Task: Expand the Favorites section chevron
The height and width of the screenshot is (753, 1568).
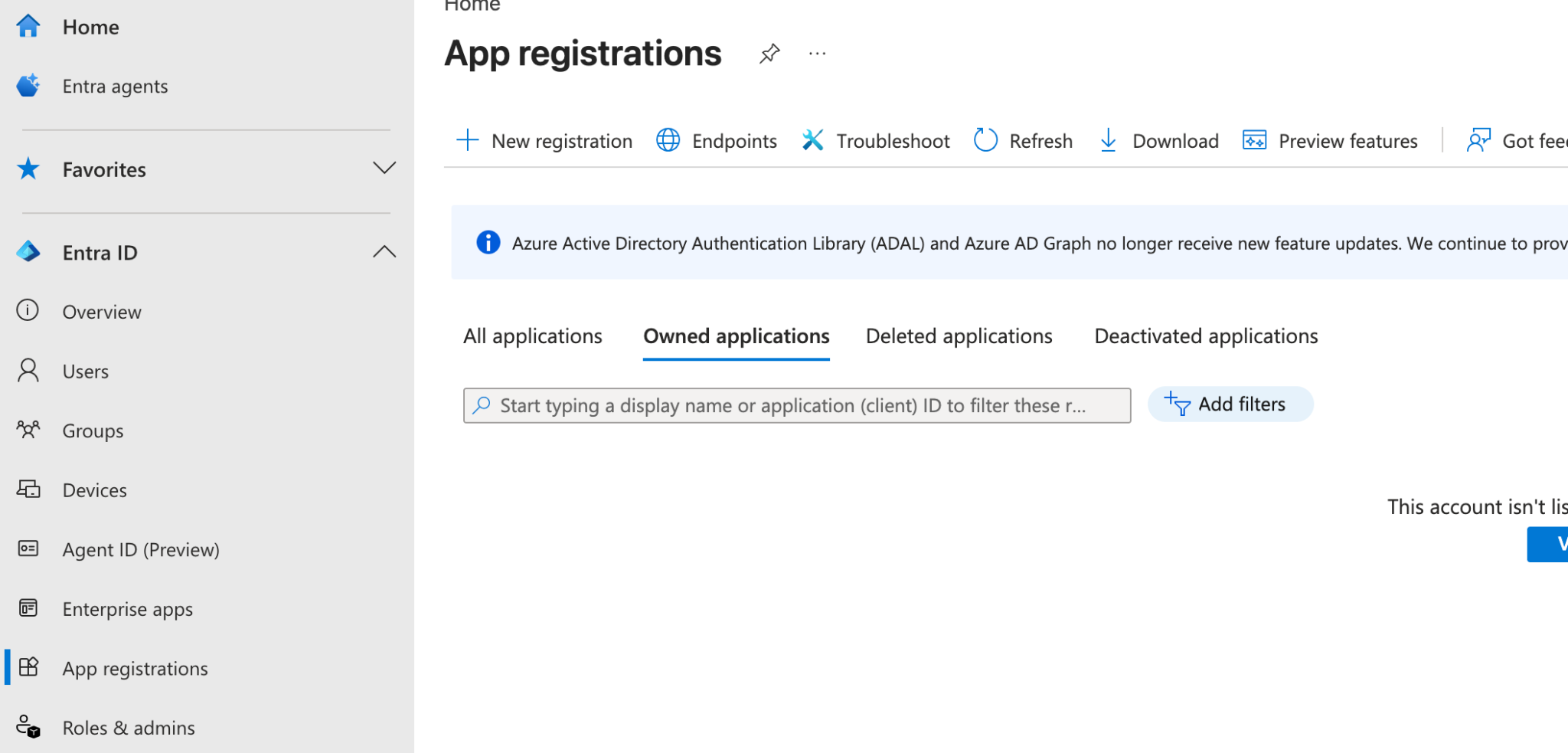Action: coord(384,168)
